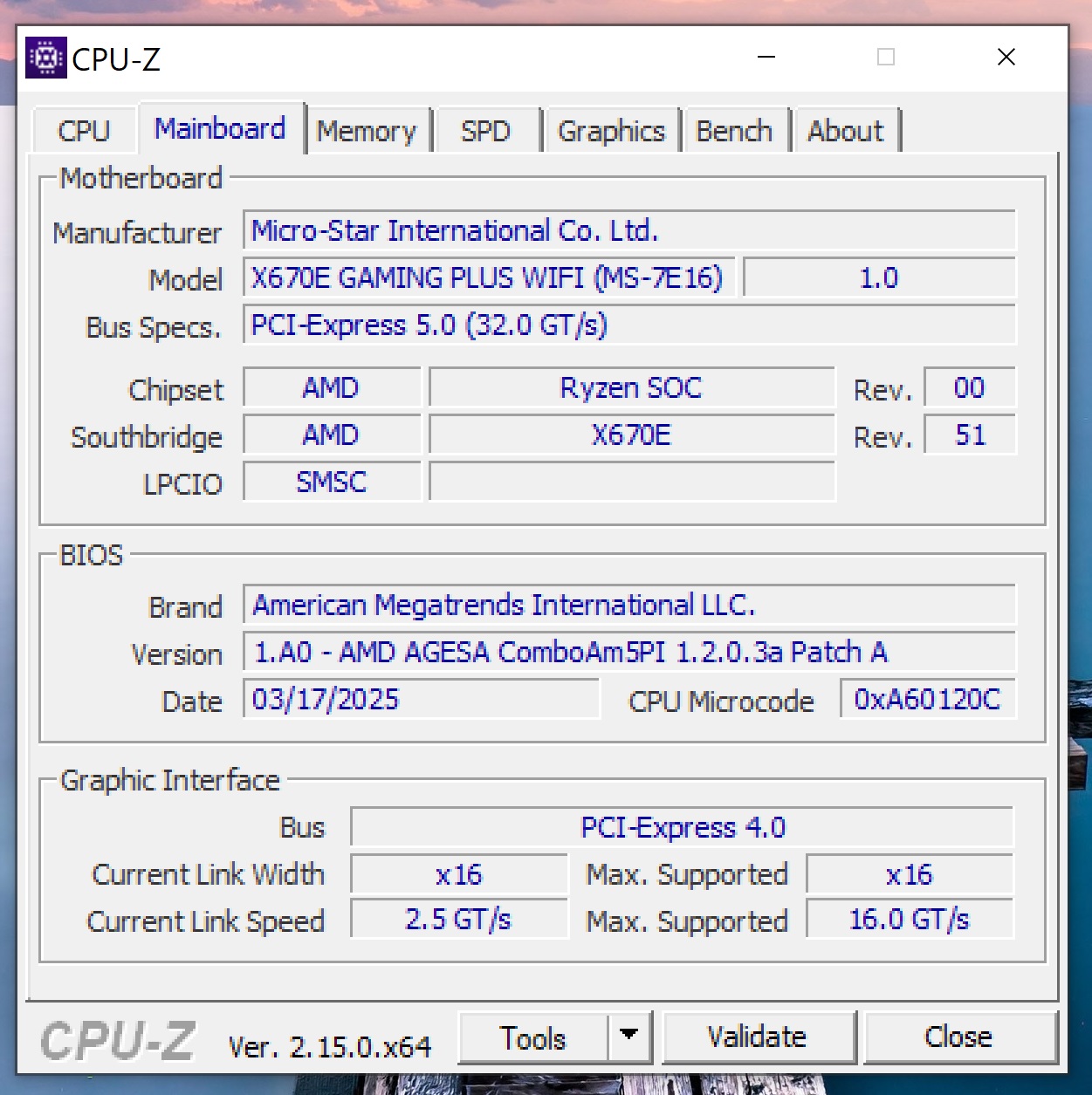This screenshot has height=1095, width=1092.
Task: Select the BIOS version 1.A0 AGESA field
Action: point(629,652)
